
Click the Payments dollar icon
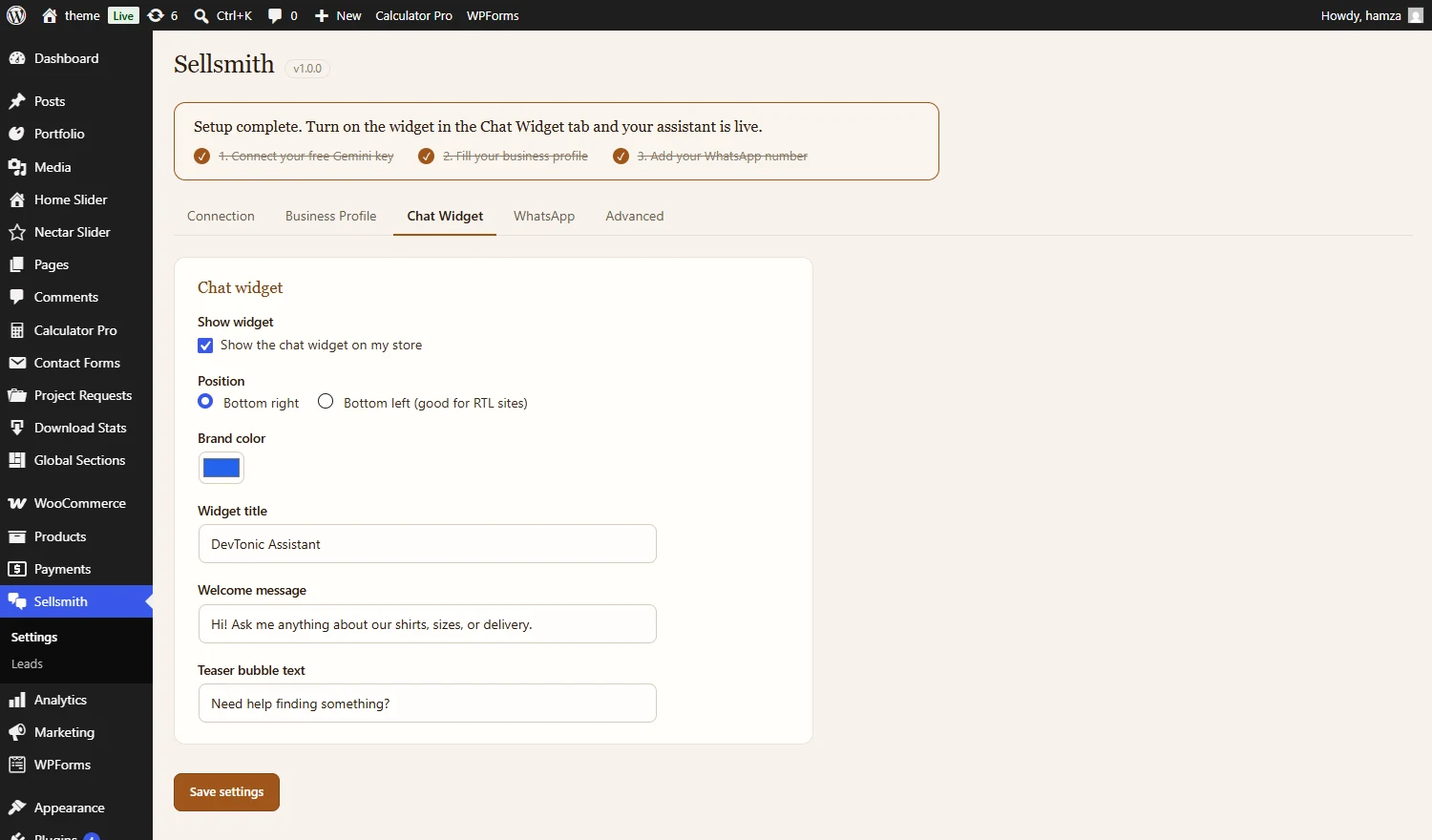[17, 569]
